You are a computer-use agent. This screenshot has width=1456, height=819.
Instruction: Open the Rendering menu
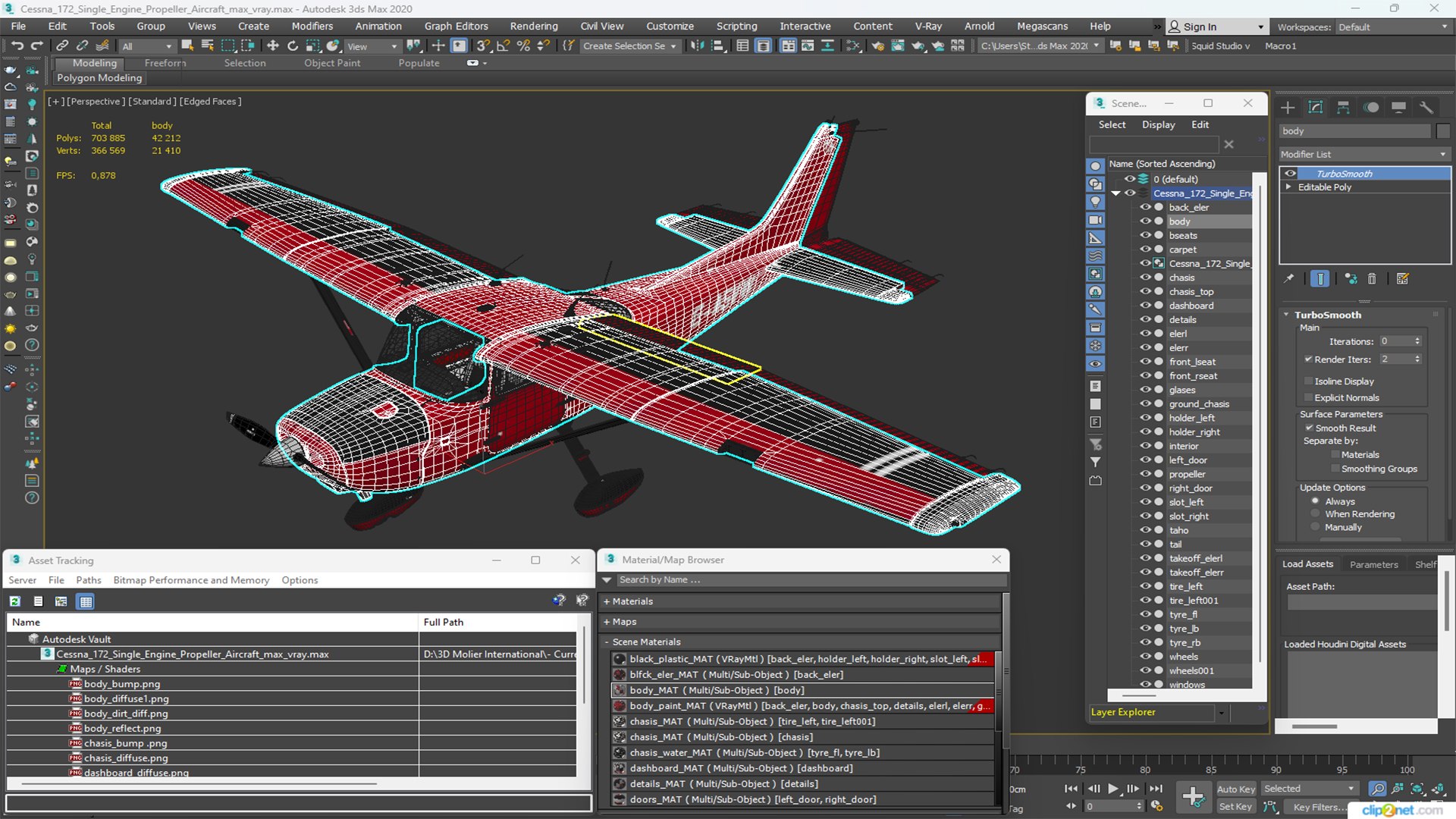coord(534,26)
